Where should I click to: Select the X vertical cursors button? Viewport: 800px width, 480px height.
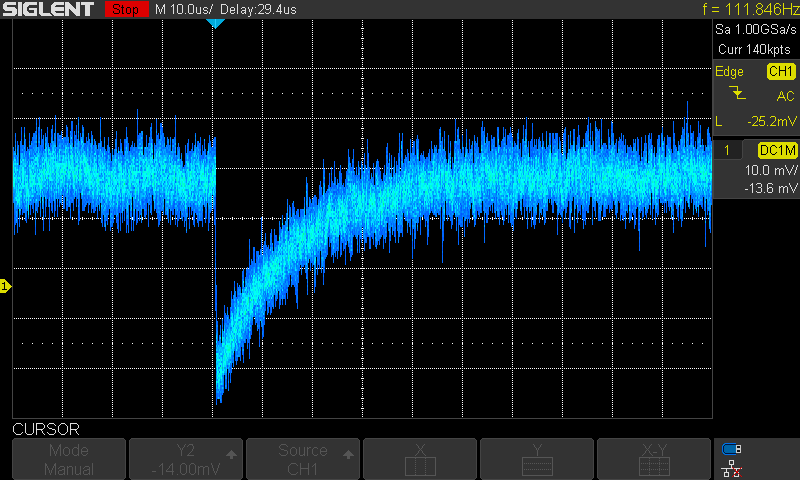tap(420, 459)
